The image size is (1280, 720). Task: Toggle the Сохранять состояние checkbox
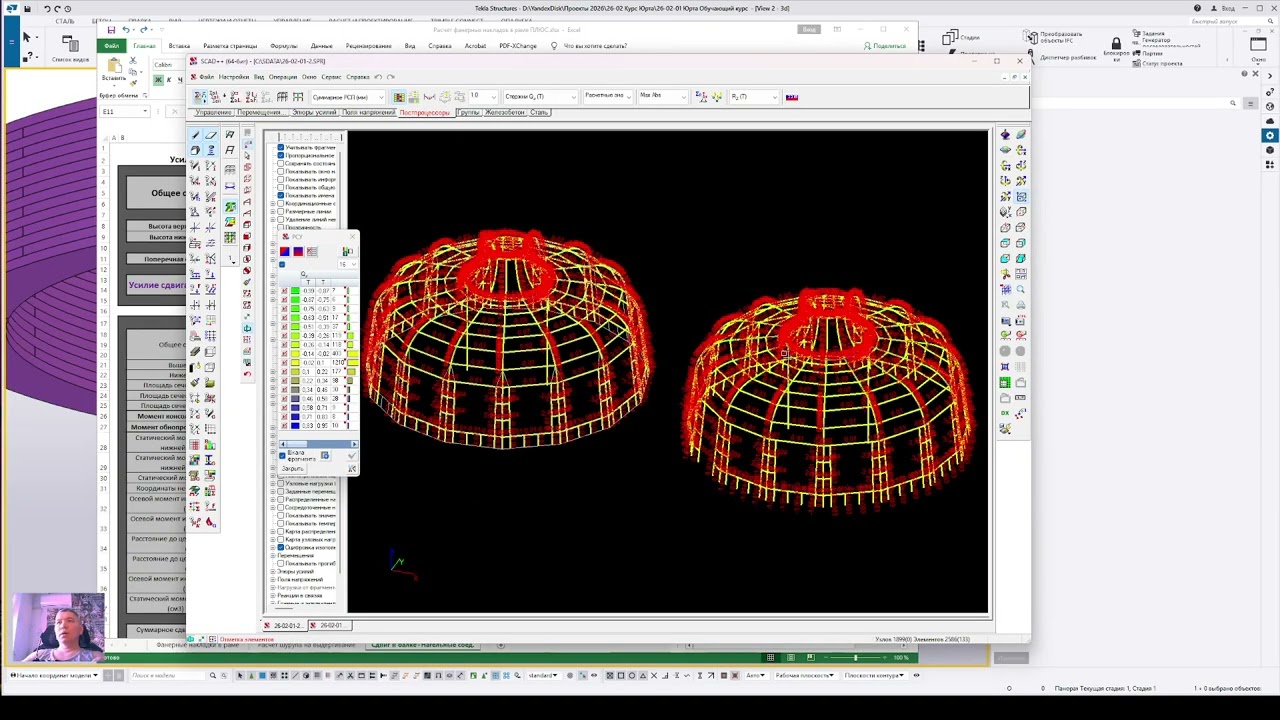281,164
